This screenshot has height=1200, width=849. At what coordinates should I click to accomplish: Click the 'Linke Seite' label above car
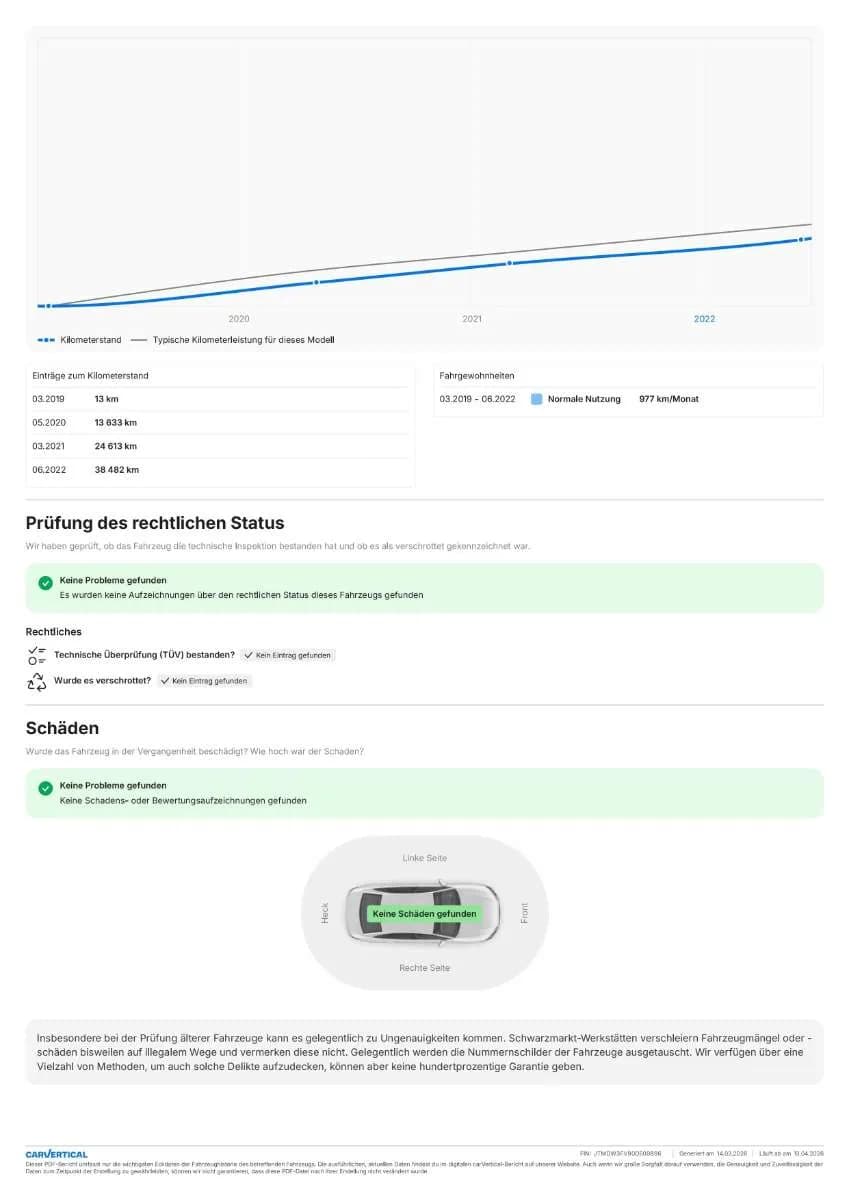(x=425, y=858)
